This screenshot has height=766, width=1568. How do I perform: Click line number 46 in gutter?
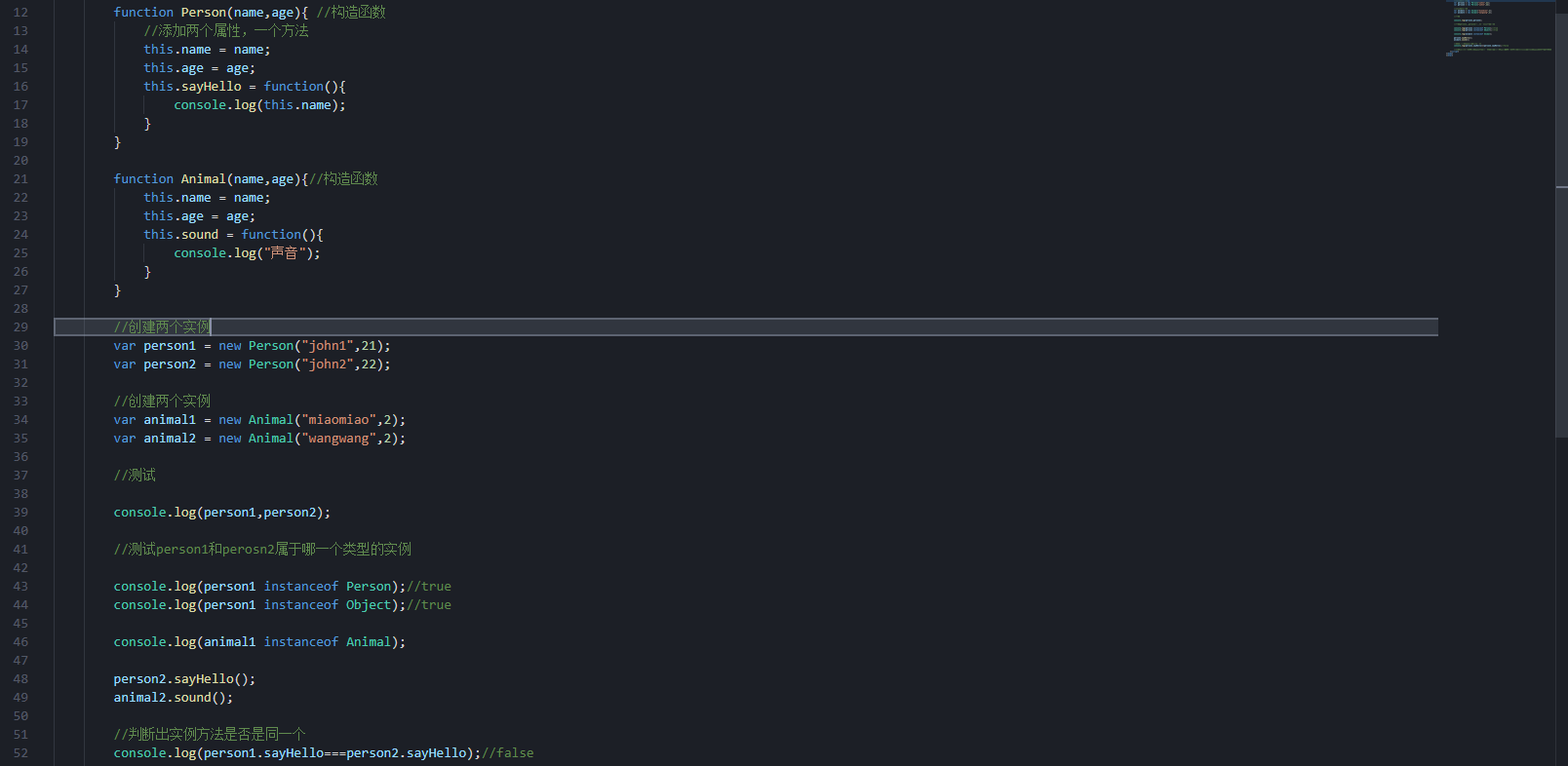(20, 642)
